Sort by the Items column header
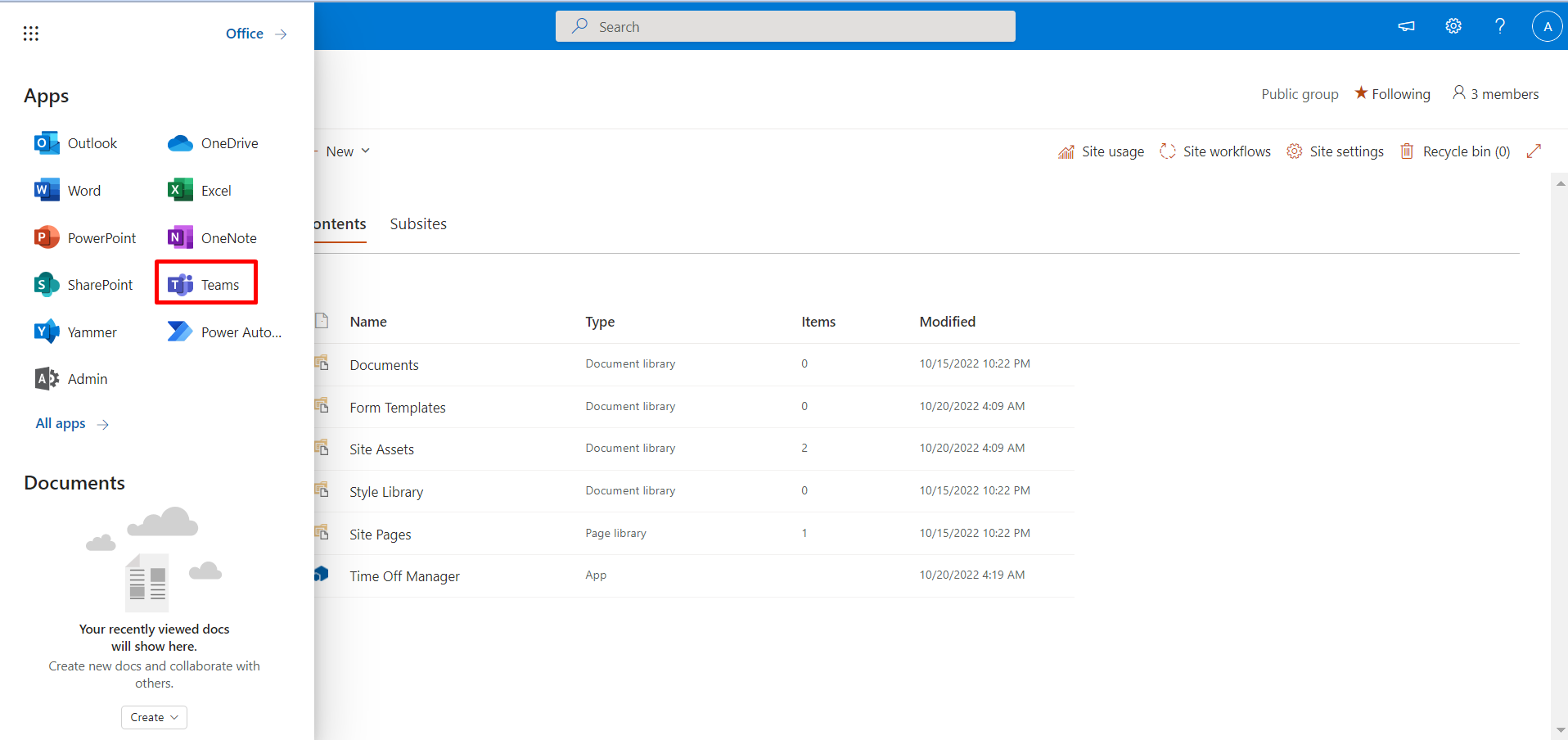1568x740 pixels. [x=818, y=322]
